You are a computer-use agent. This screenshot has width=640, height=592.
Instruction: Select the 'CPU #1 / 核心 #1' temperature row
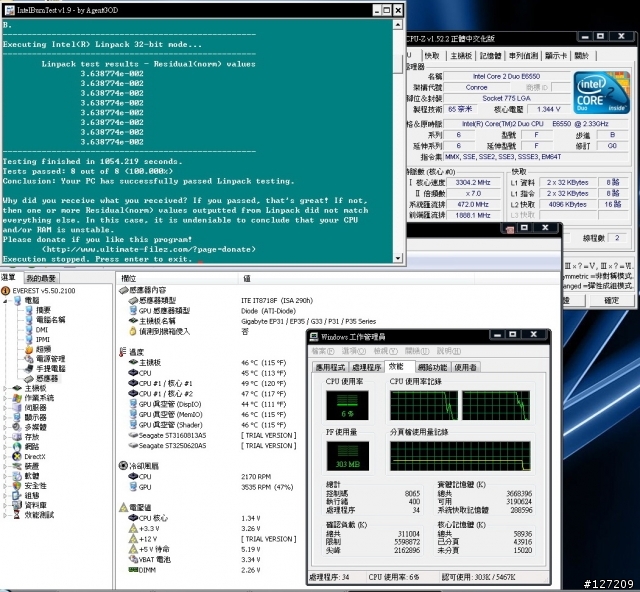coord(208,383)
